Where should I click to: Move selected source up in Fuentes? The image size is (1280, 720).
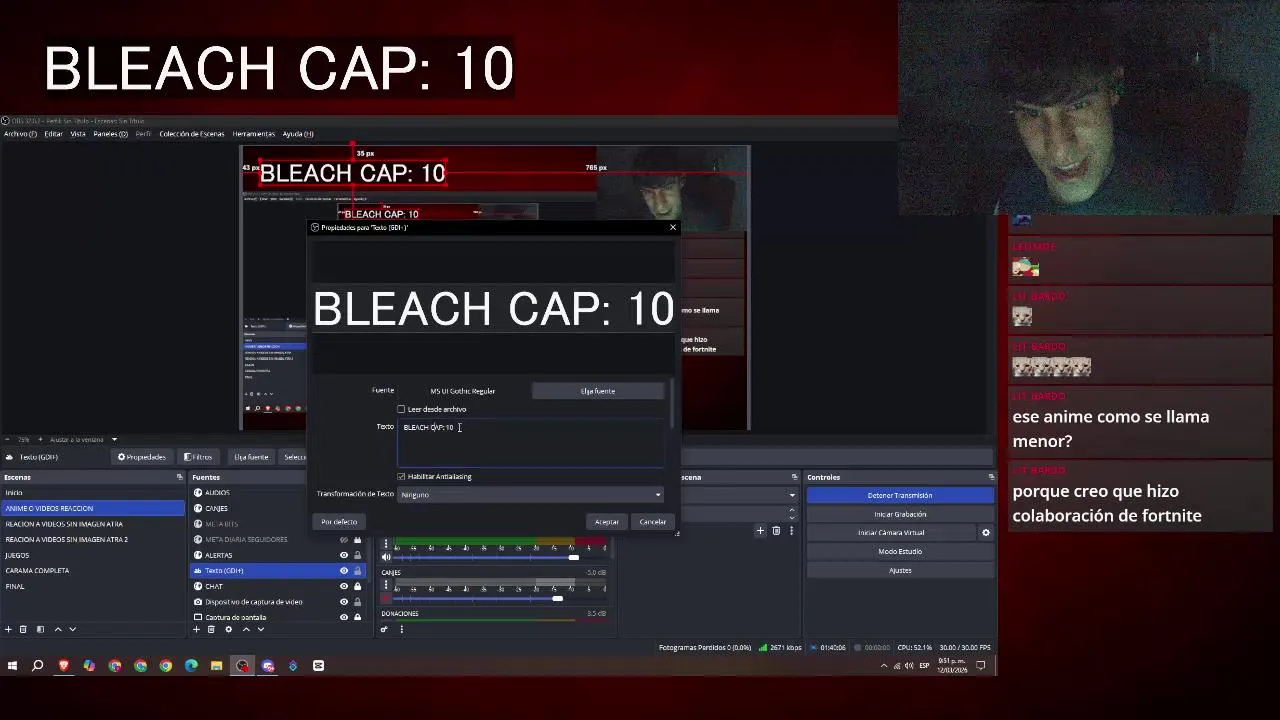(246, 629)
